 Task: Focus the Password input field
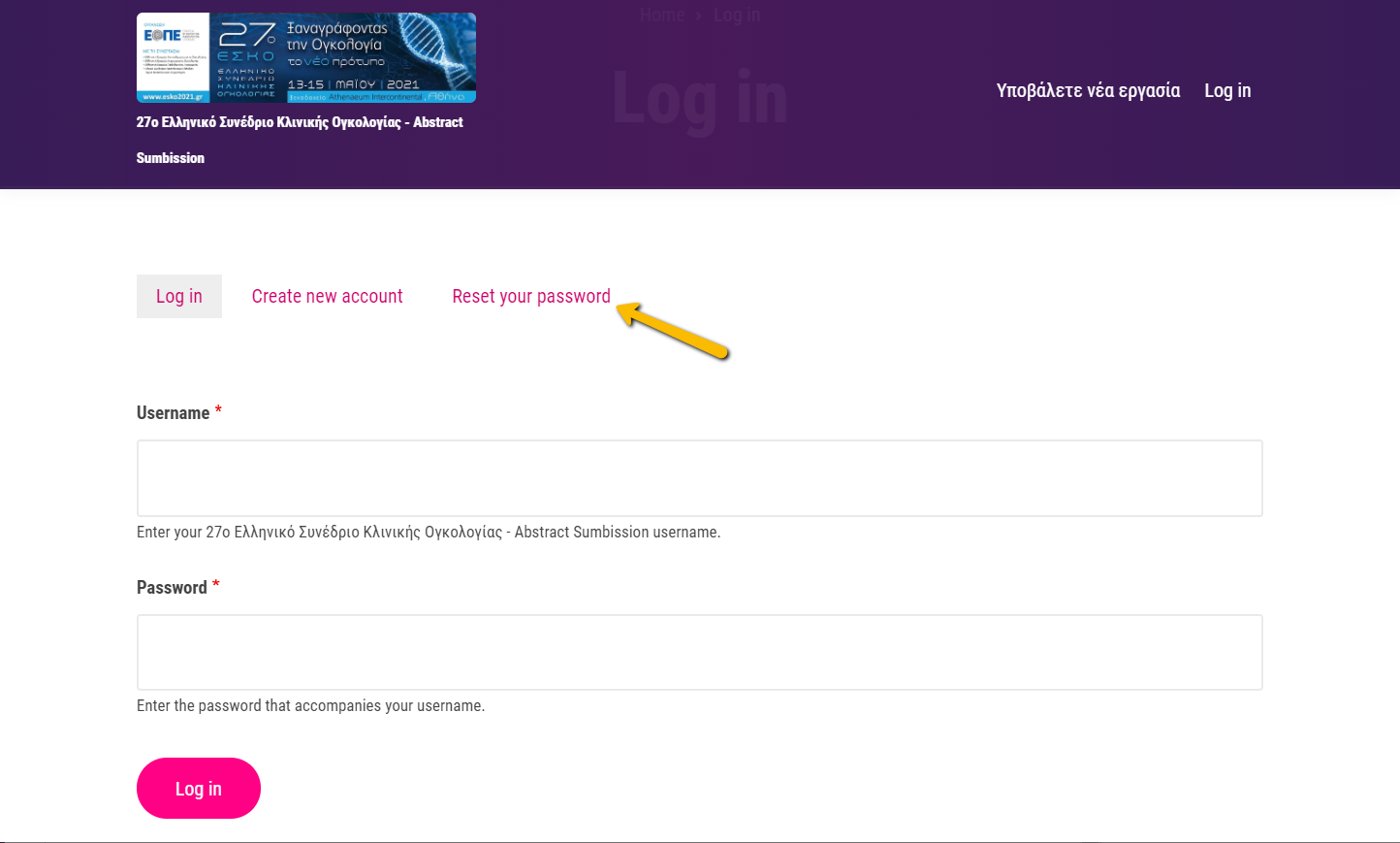[x=699, y=652]
